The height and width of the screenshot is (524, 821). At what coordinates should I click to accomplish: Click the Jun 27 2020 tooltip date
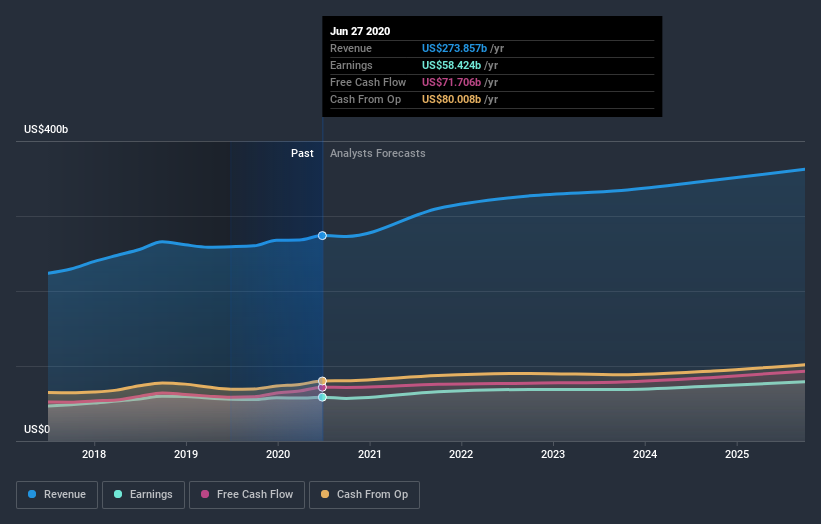point(360,31)
